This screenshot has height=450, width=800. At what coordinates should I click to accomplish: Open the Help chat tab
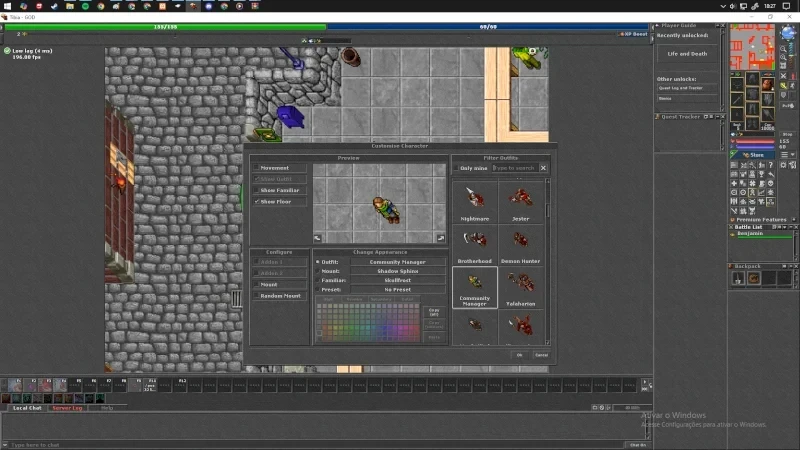pos(107,408)
